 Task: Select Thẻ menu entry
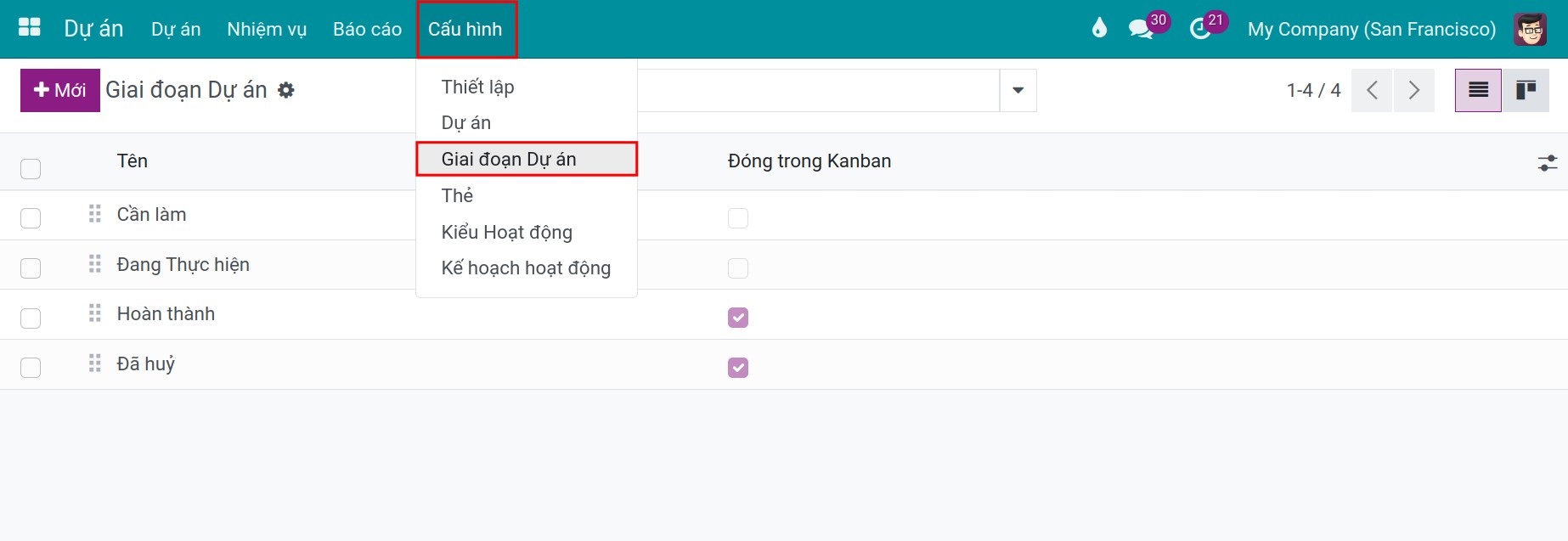tap(527, 195)
